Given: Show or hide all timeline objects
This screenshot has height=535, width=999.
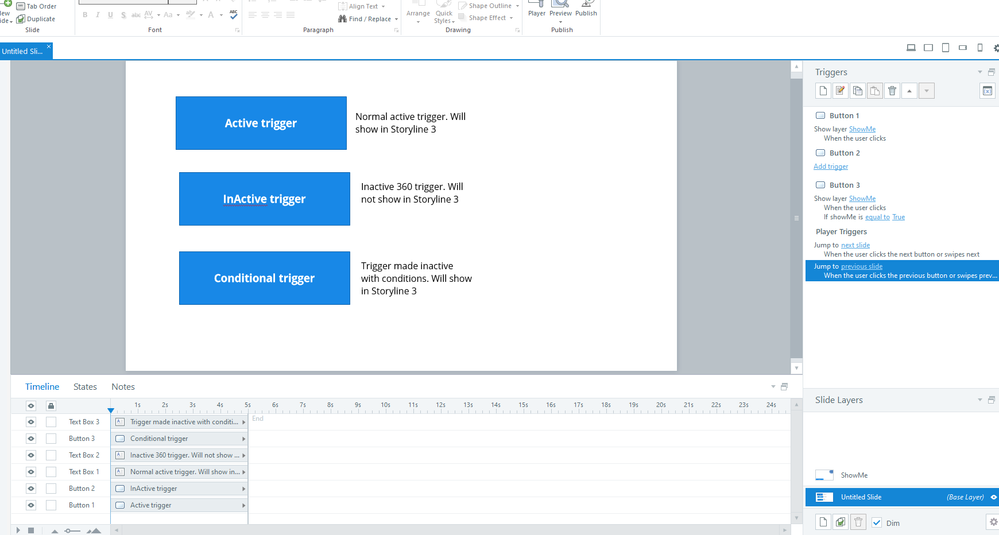Looking at the screenshot, I should click(31, 406).
